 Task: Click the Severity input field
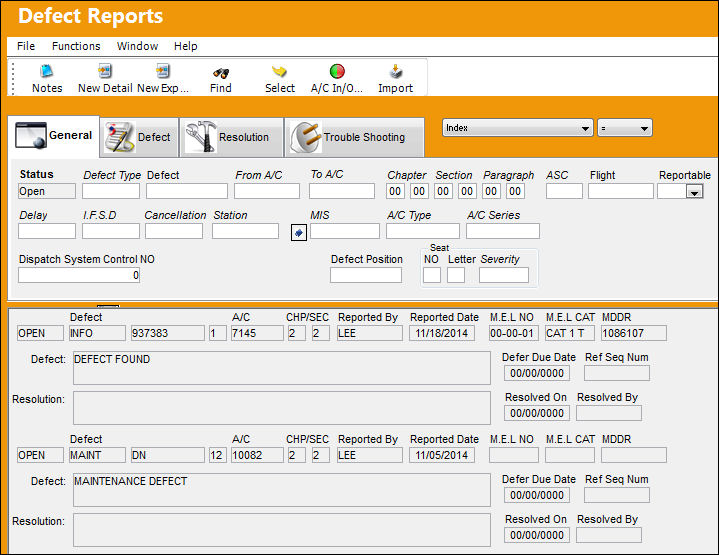(503, 275)
